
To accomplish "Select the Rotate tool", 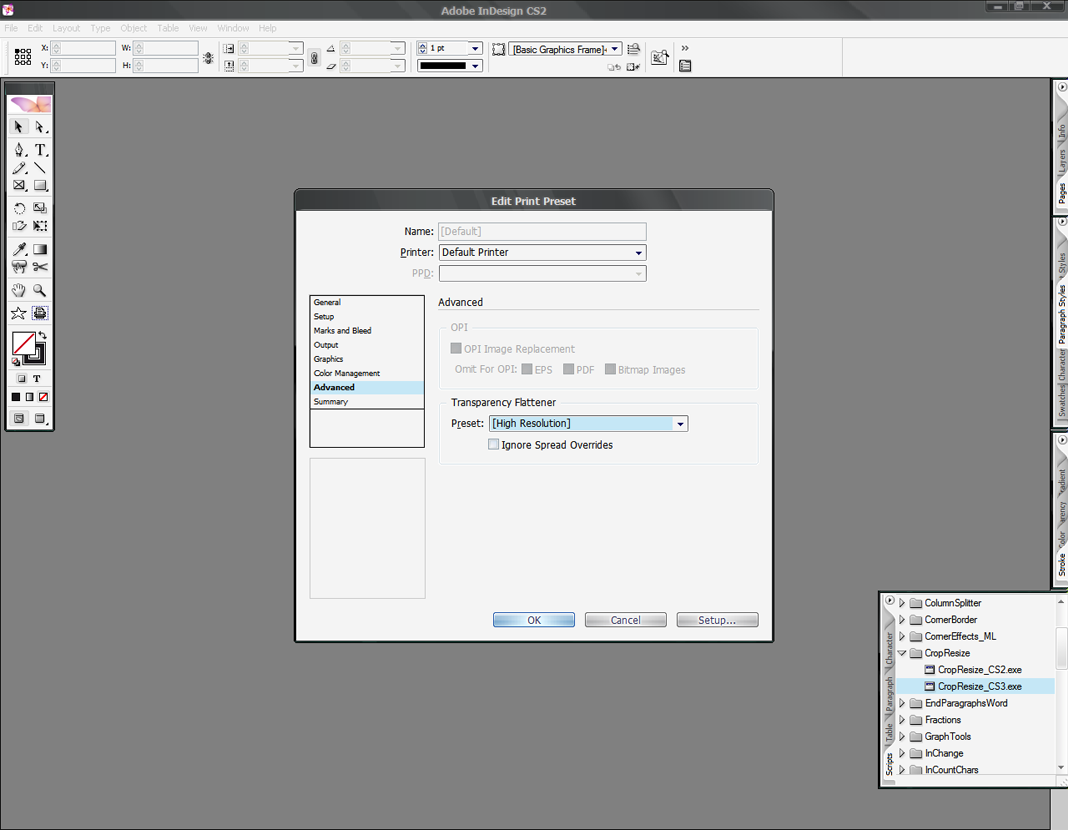I will coord(19,208).
